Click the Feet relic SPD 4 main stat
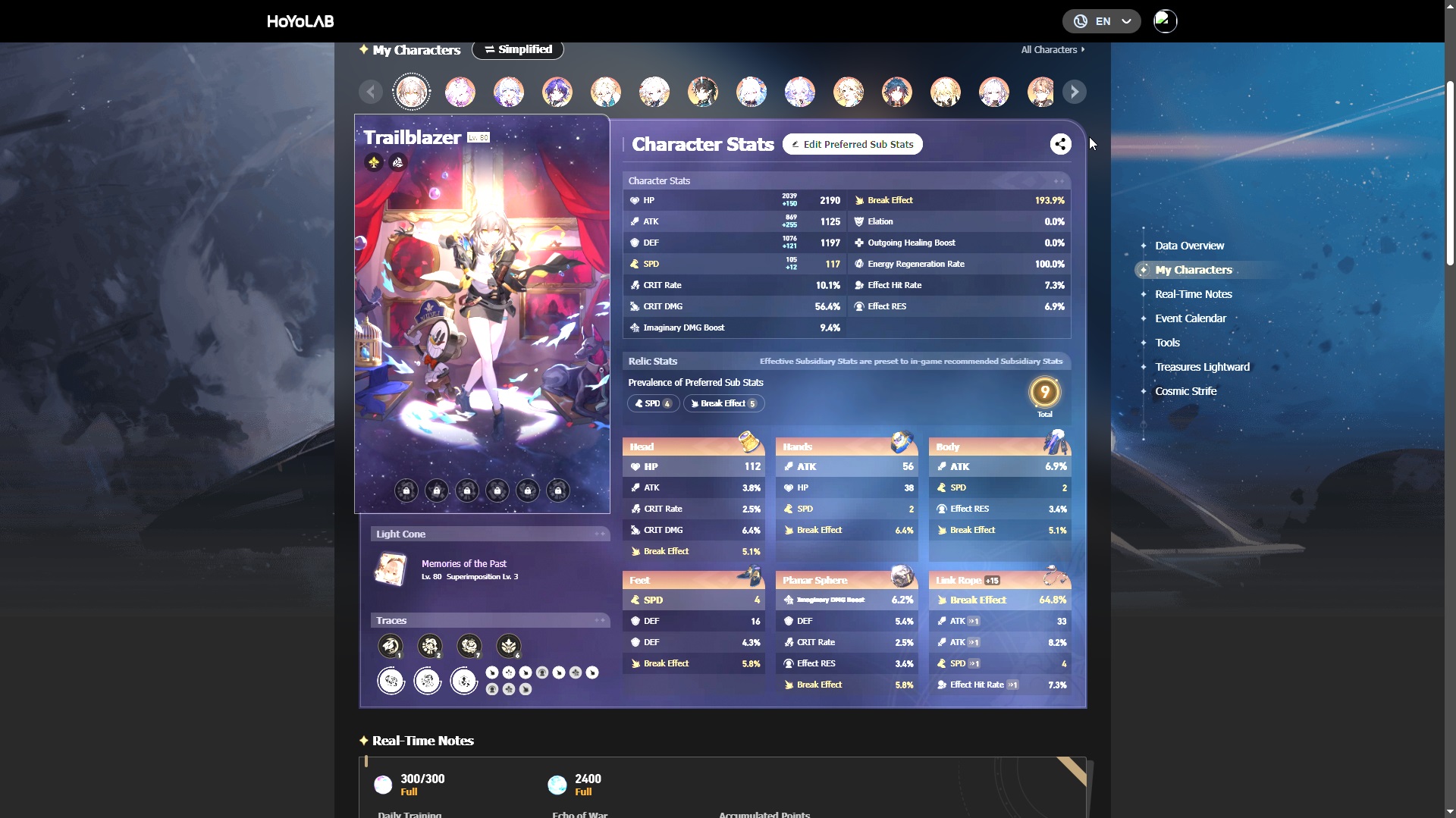Screen dimensions: 1456x818 (x=694, y=600)
